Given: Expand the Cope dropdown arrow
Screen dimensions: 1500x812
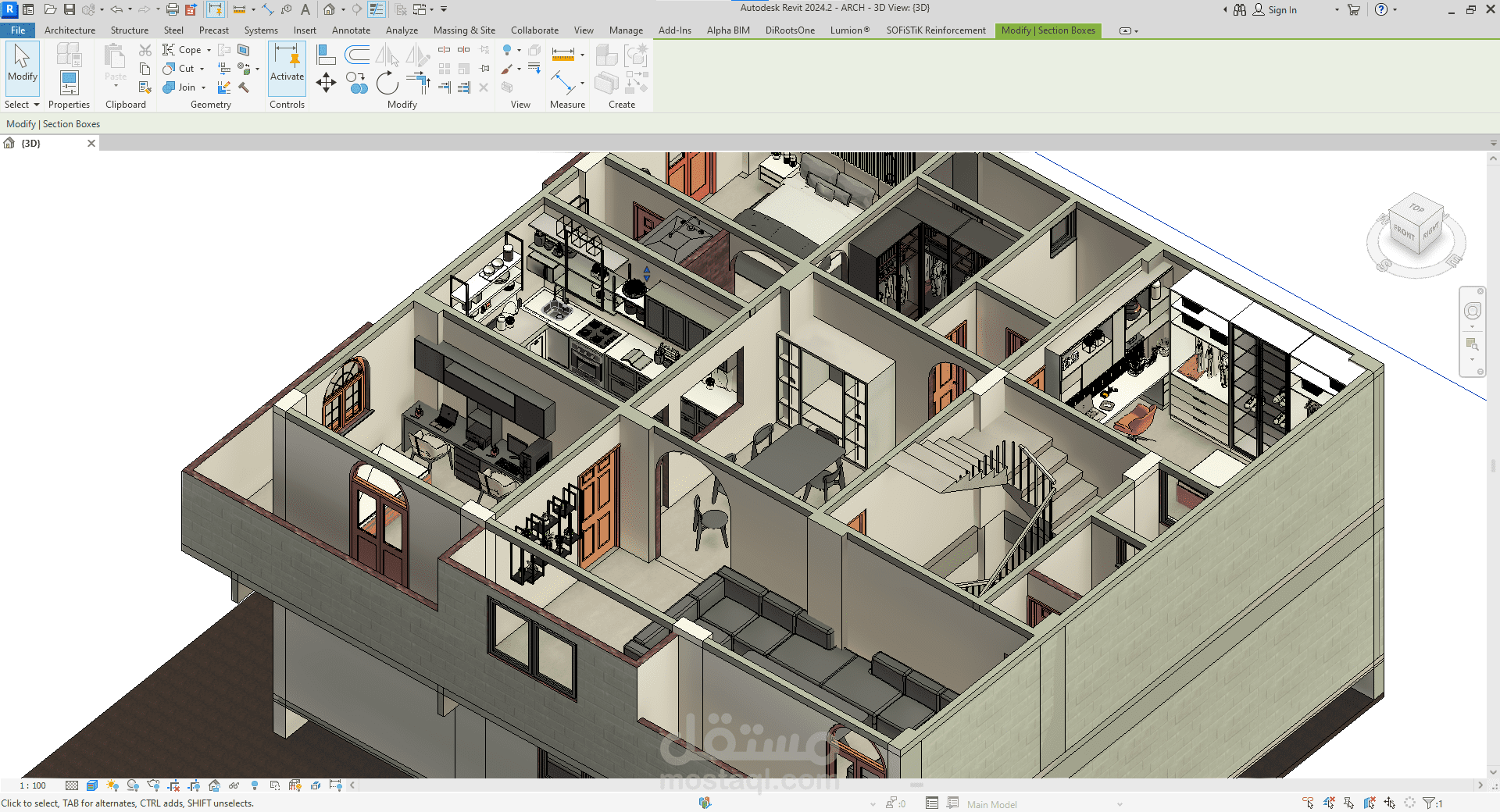Looking at the screenshot, I should click(209, 50).
